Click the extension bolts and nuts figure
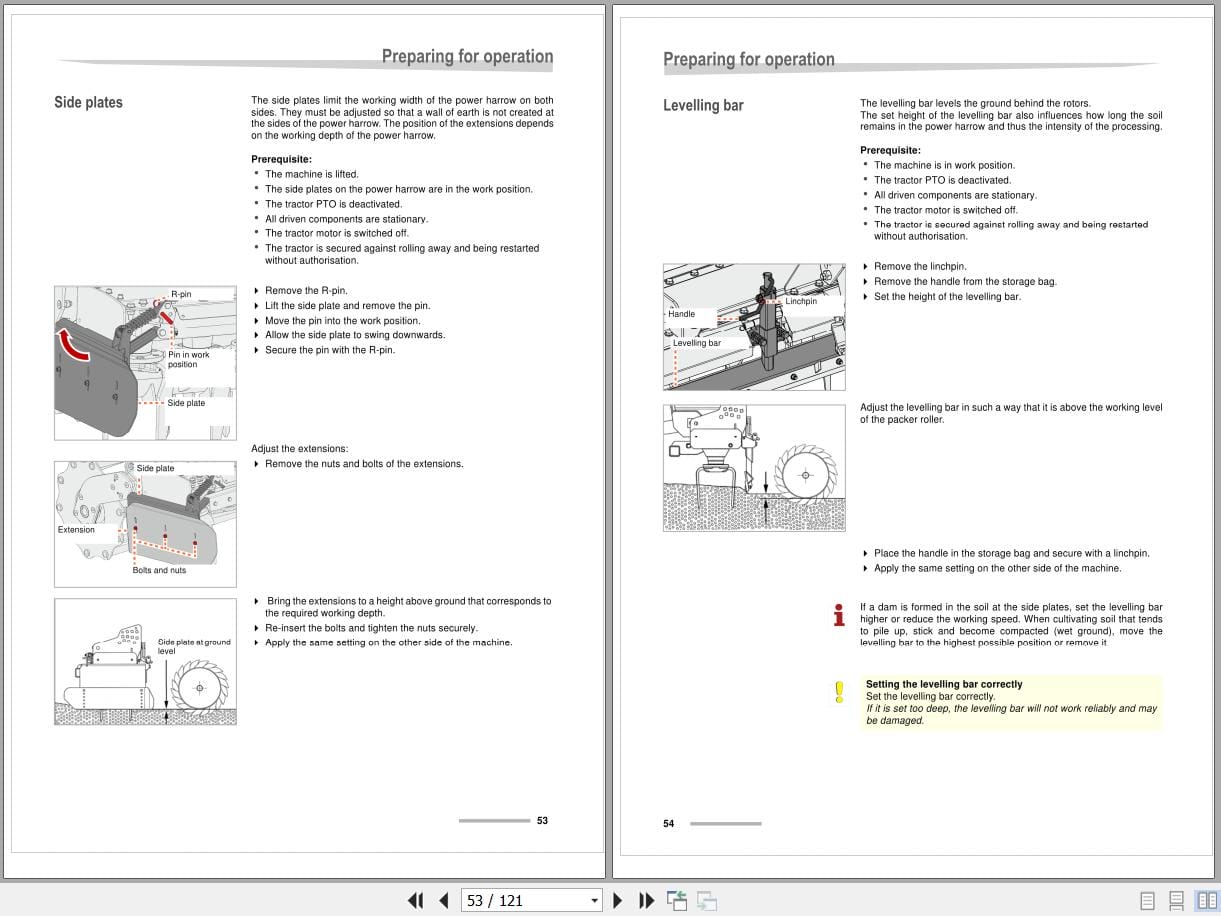The width and height of the screenshot is (1221, 916). (x=144, y=522)
